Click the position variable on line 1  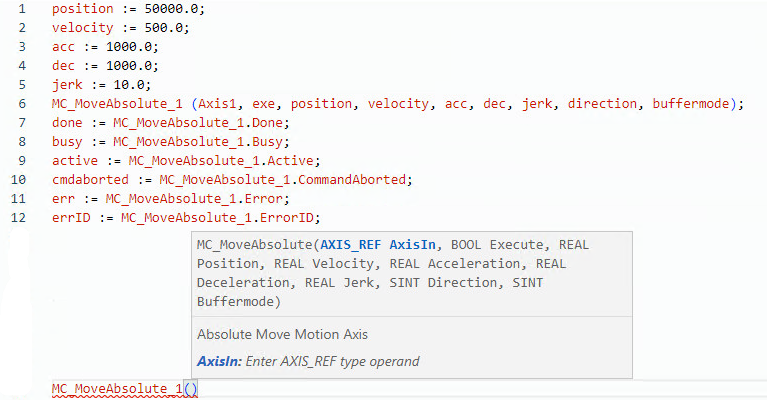pyautogui.click(x=82, y=8)
